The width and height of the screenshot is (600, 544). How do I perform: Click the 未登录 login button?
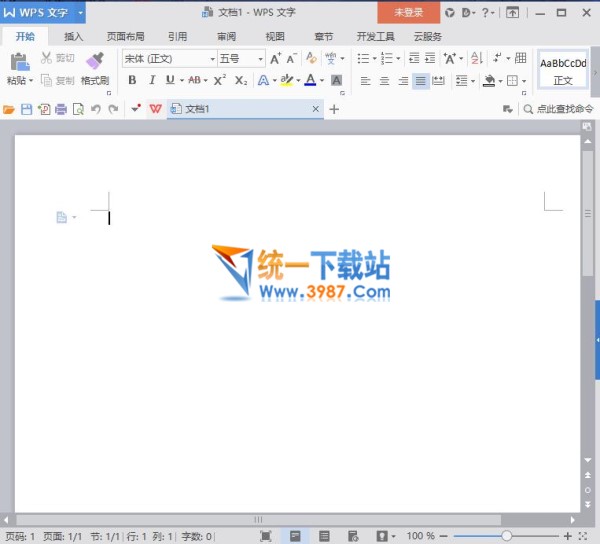[409, 13]
